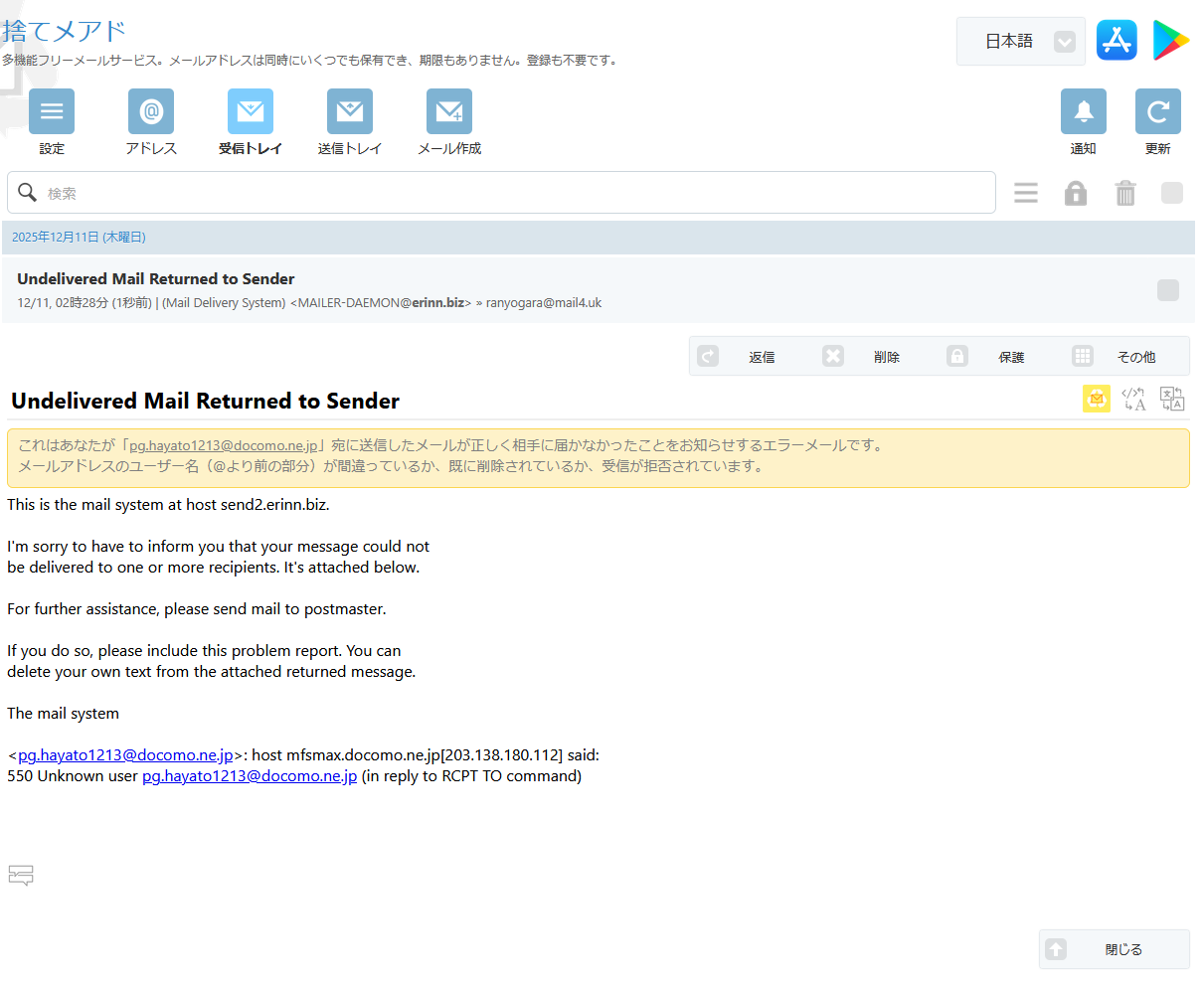Image resolution: width=1204 pixels, height=988 pixels.
Task: Toggle the yellow mail highlight icon
Action: [1097, 399]
